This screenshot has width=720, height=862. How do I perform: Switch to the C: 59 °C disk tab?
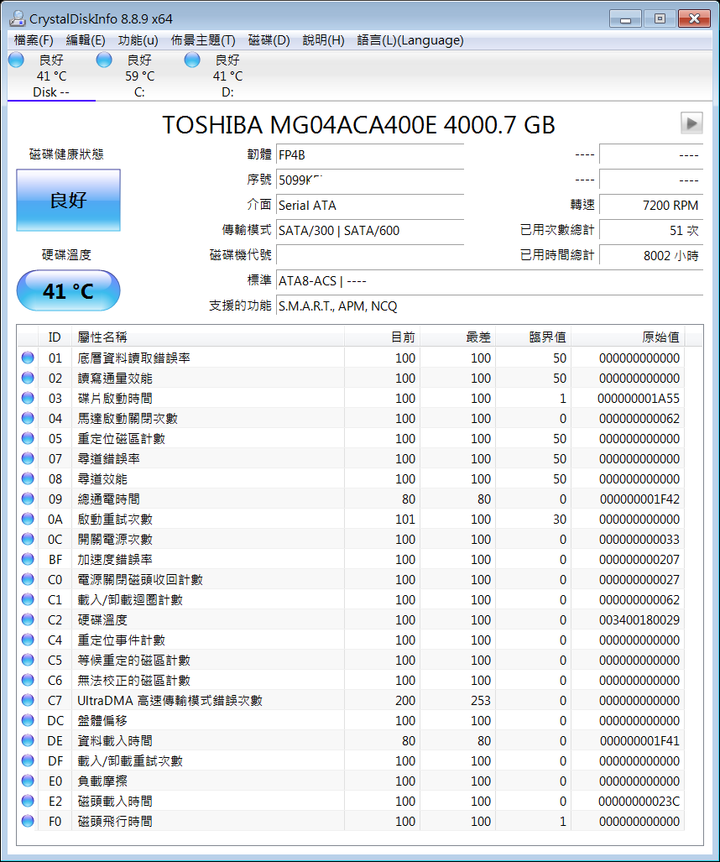click(140, 76)
